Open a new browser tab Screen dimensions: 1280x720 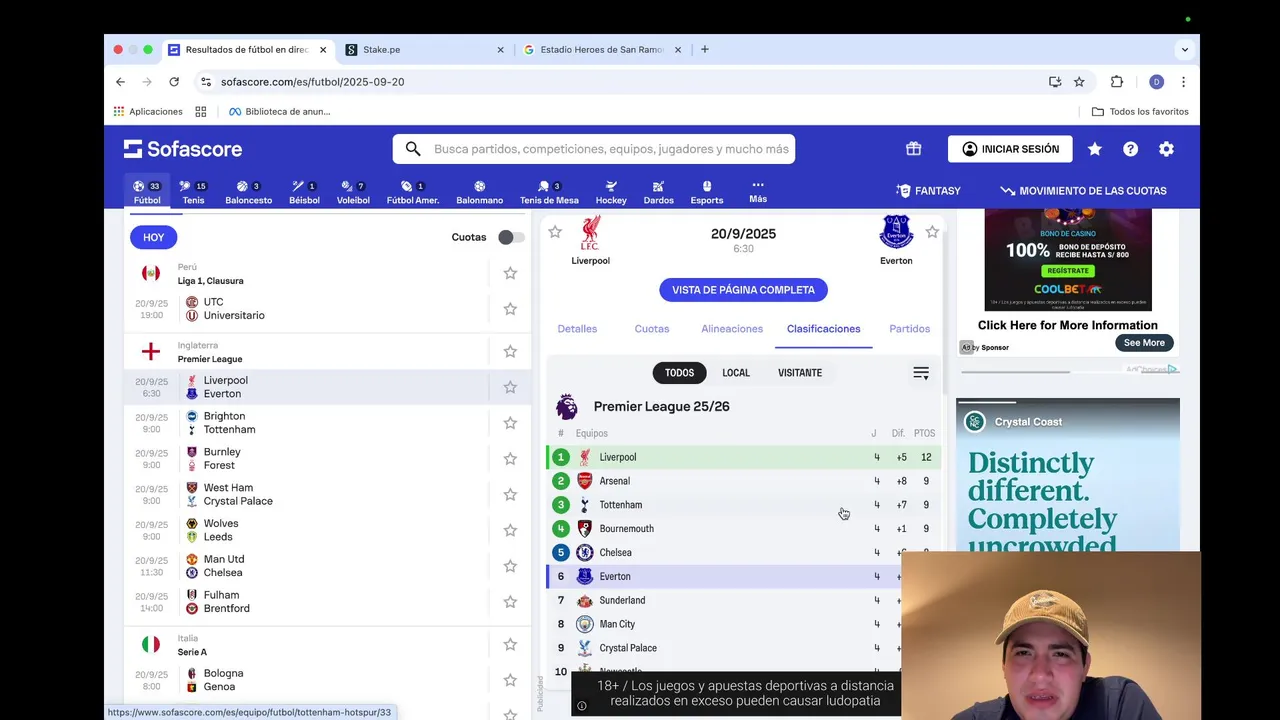coord(705,49)
